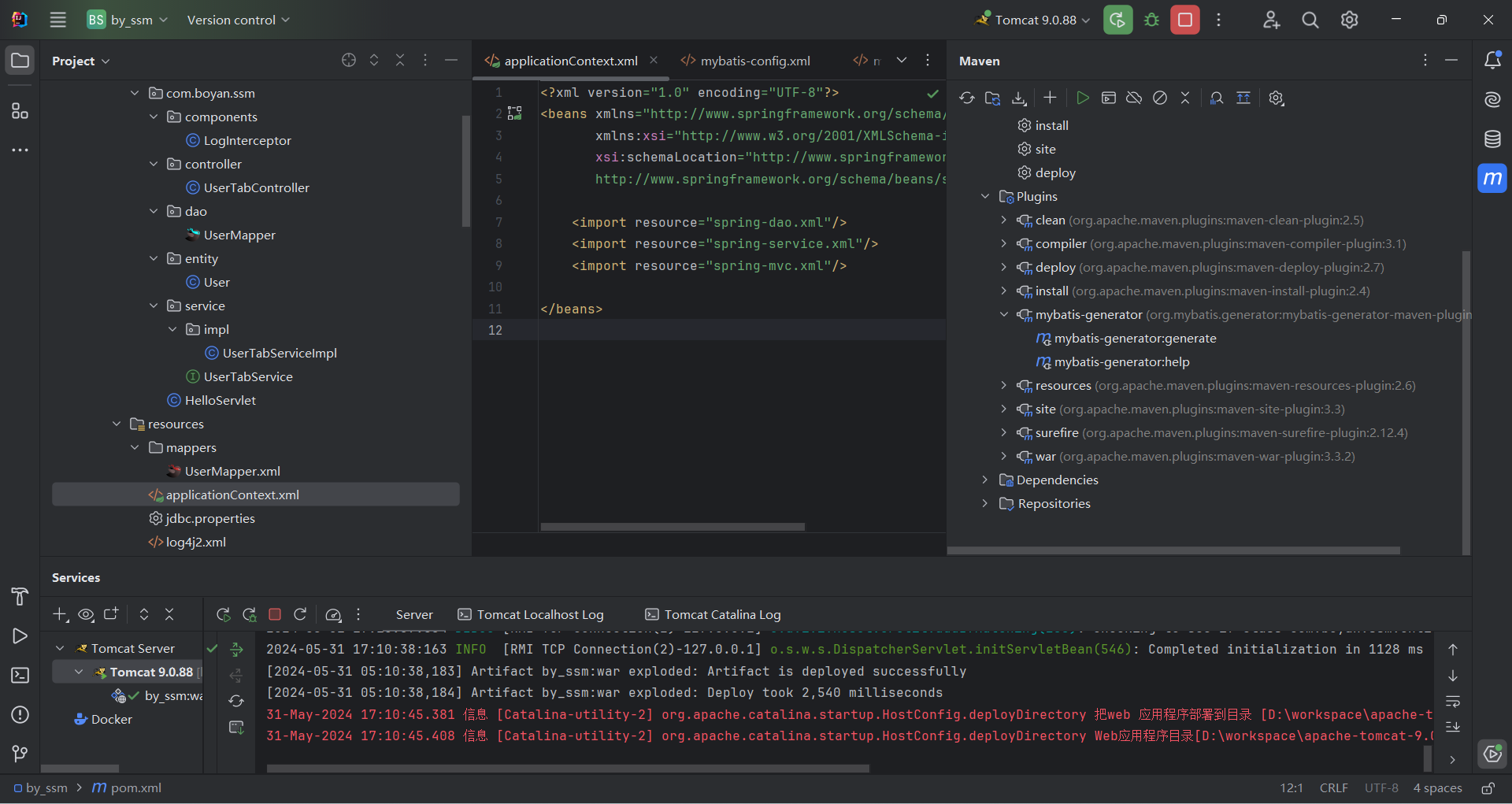The width and height of the screenshot is (1512, 804).
Task: Open the Tomcat 9.0.88 run configuration dropdown
Action: click(x=1032, y=20)
